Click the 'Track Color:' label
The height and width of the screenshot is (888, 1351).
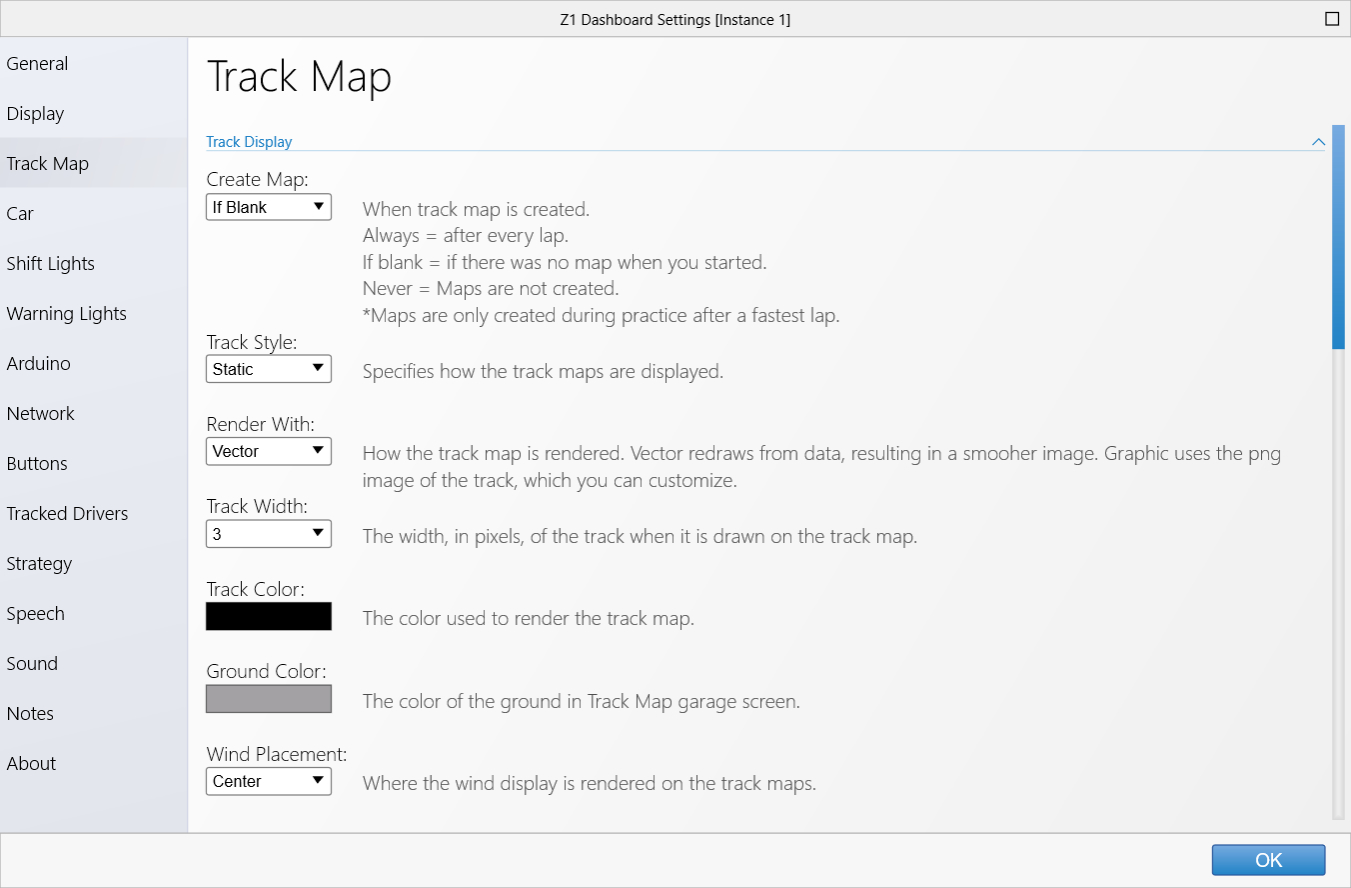(x=255, y=589)
